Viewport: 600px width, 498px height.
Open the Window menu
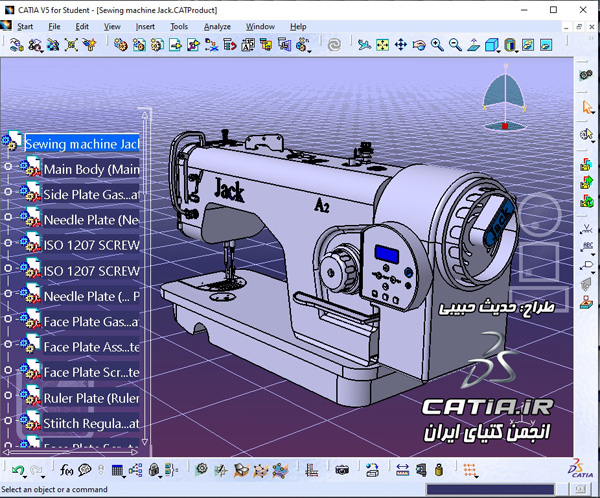pos(260,26)
